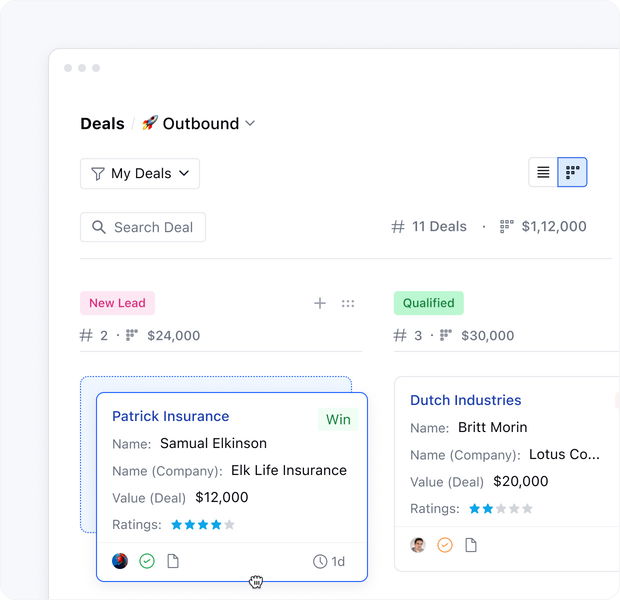Click the Deals breadcrumb
The height and width of the screenshot is (600, 620).
[x=102, y=123]
